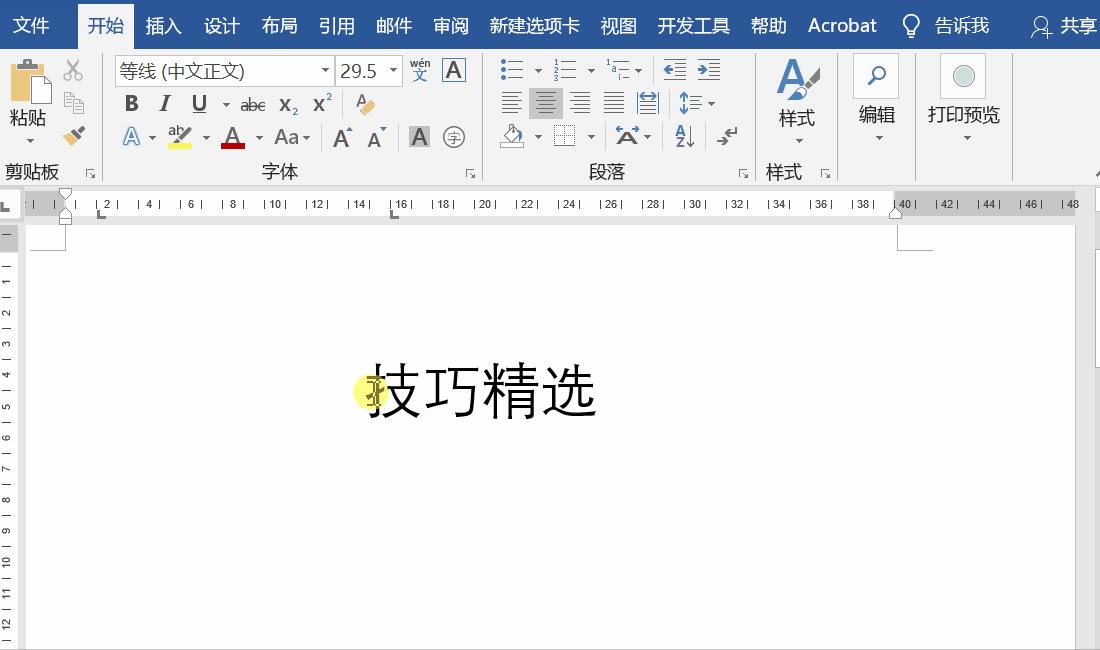The image size is (1100, 650).
Task: Enable strikethrough formatting
Action: (253, 104)
